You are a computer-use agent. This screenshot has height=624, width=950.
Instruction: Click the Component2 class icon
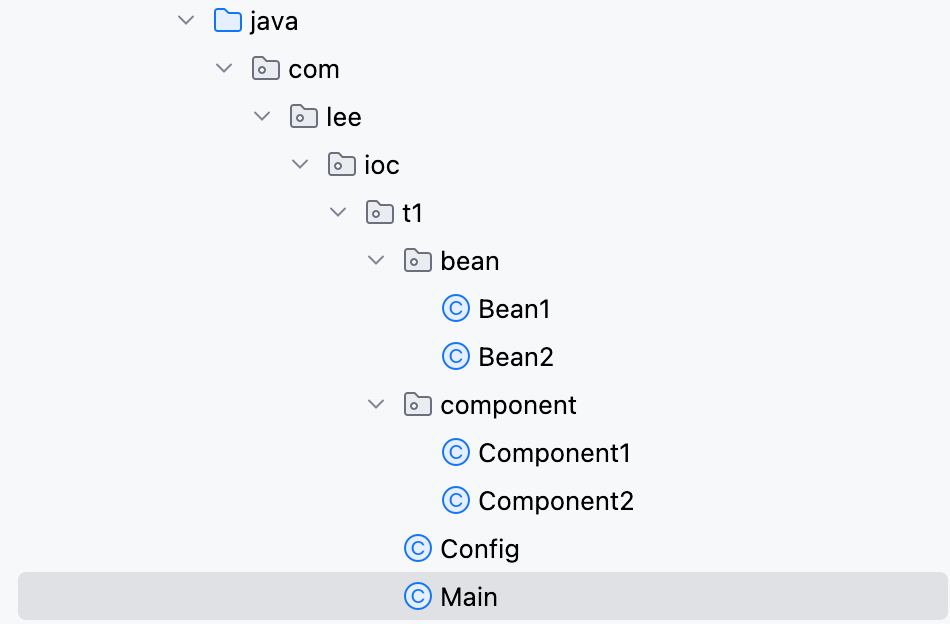[x=456, y=500]
